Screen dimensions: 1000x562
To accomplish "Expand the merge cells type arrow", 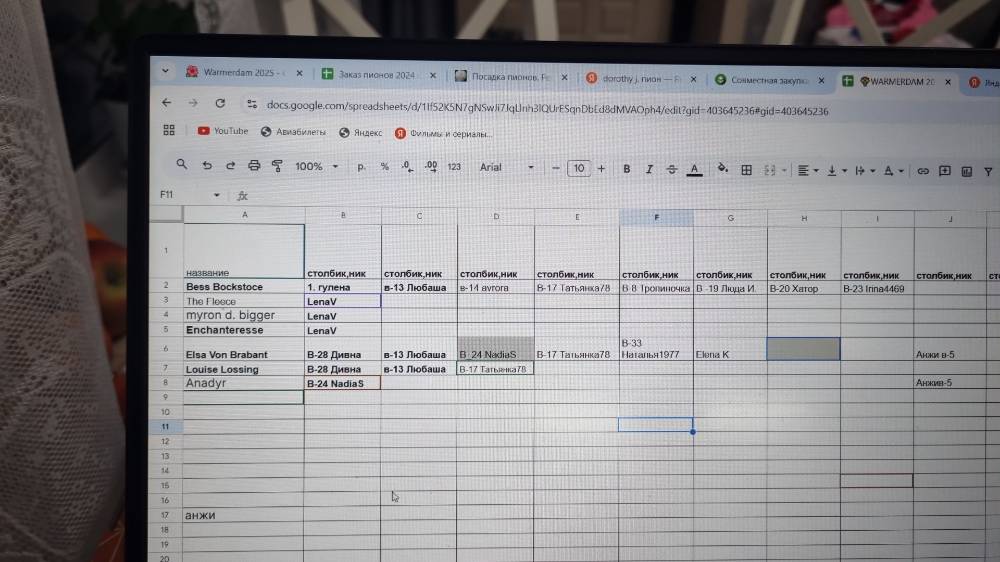I will pyautogui.click(x=784, y=171).
